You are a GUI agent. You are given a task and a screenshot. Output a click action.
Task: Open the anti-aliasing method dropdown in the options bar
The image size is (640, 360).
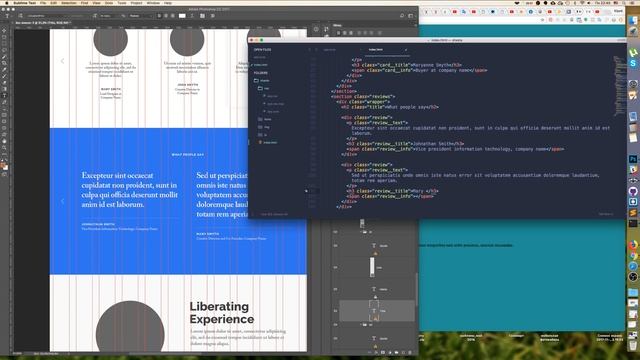(140, 16)
